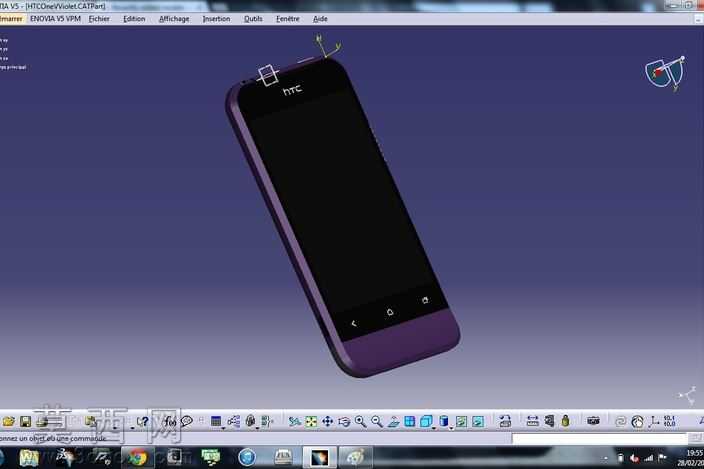This screenshot has width=704, height=469.
Task: Click the Zoom Out magnifier
Action: [x=377, y=421]
